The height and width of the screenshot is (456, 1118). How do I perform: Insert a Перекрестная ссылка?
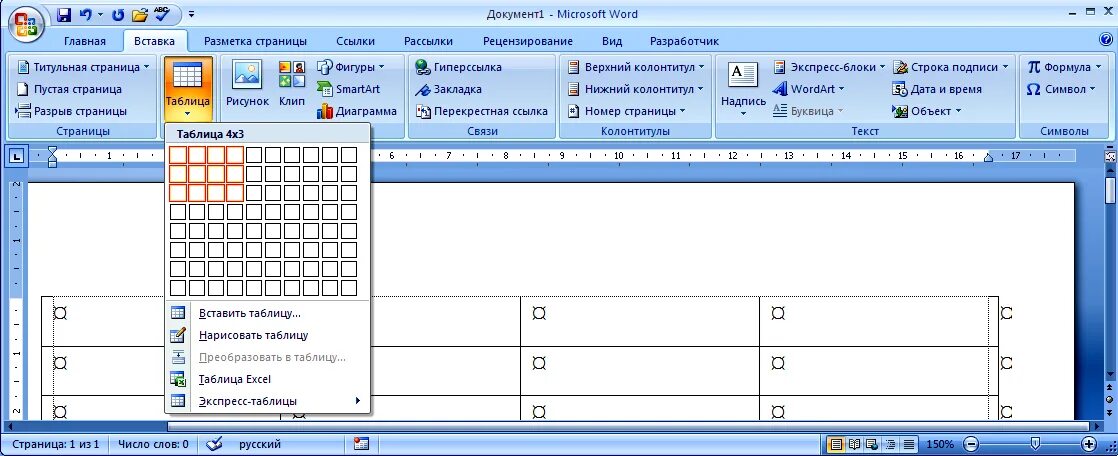[x=482, y=111]
